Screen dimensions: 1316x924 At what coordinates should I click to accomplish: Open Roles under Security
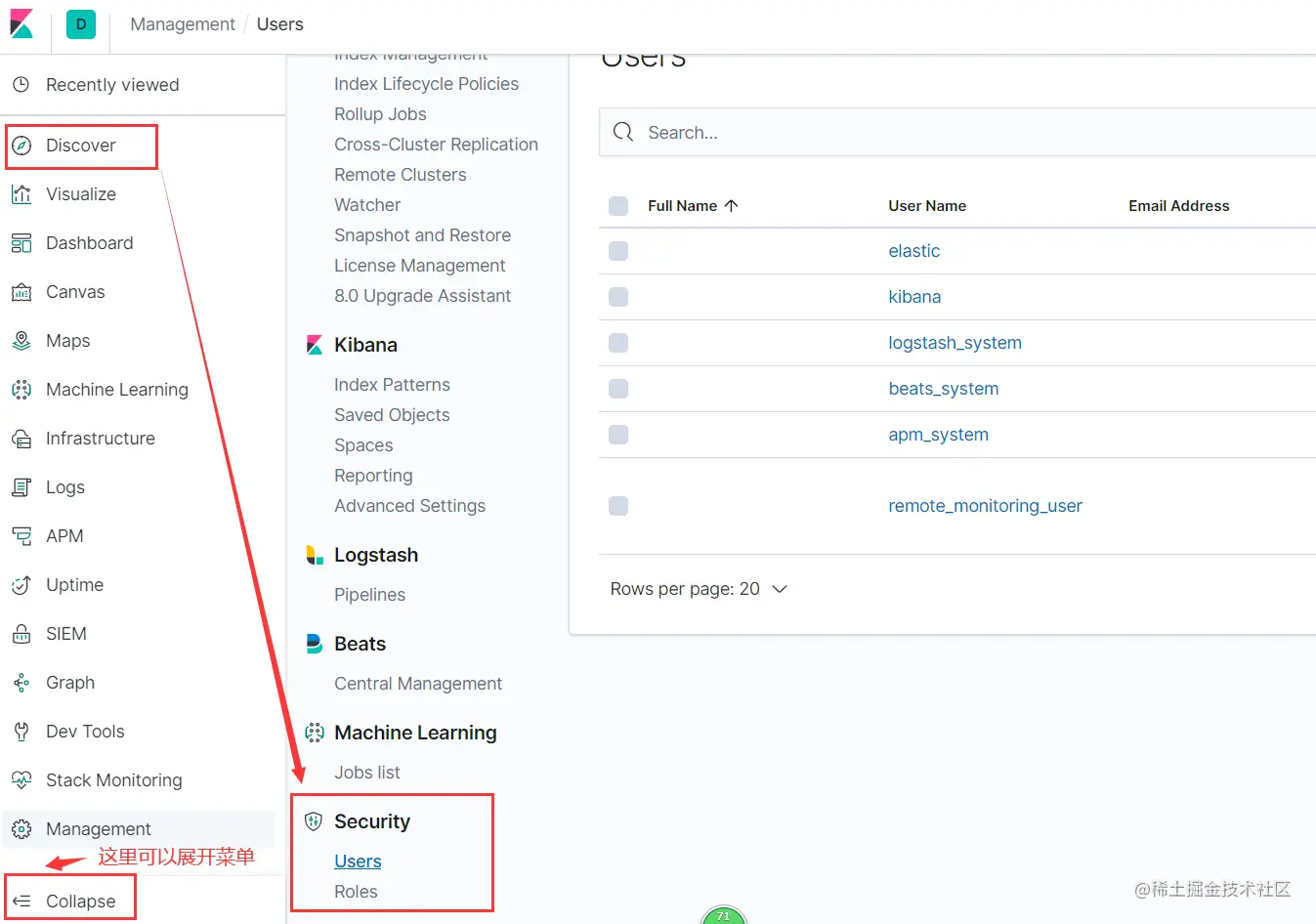(356, 892)
